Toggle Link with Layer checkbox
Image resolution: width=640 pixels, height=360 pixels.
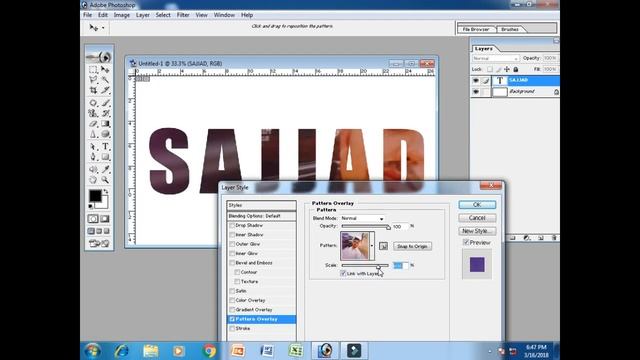coord(343,273)
